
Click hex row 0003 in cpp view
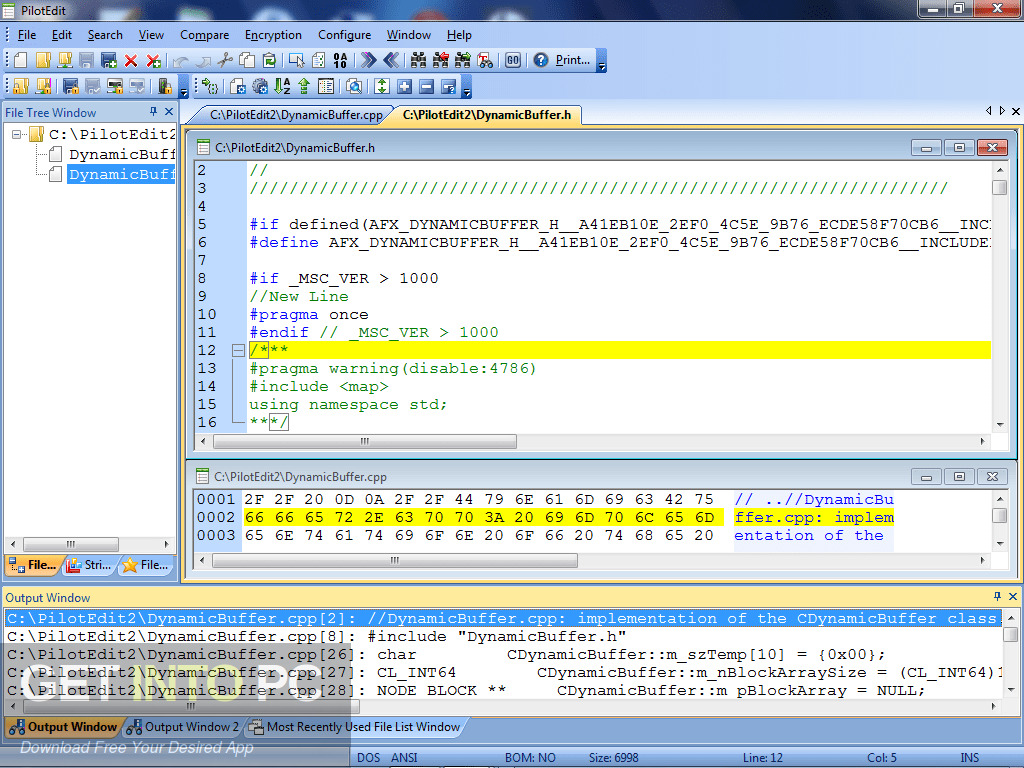click(x=545, y=536)
